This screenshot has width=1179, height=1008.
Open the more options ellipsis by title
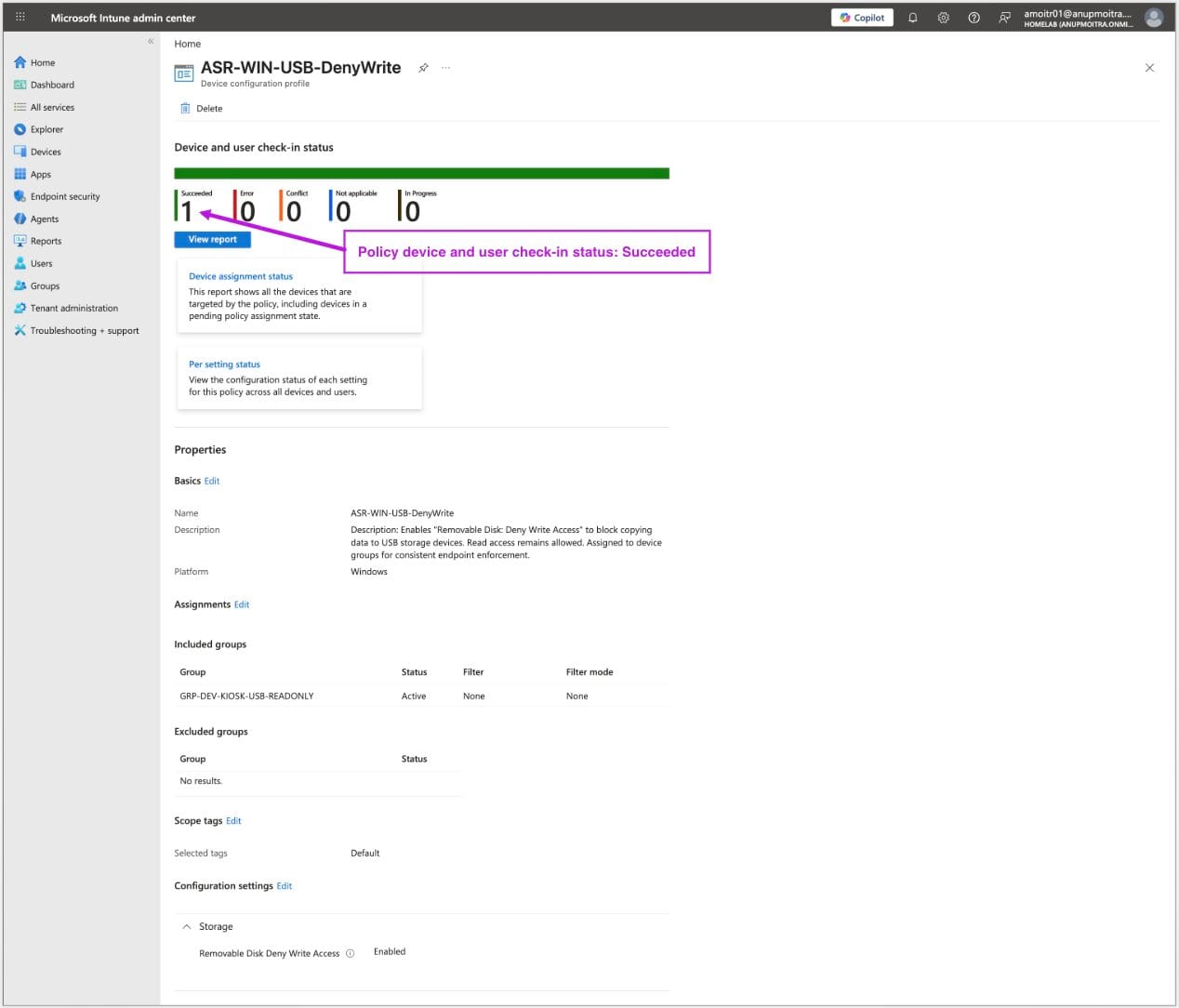pyautogui.click(x=445, y=68)
